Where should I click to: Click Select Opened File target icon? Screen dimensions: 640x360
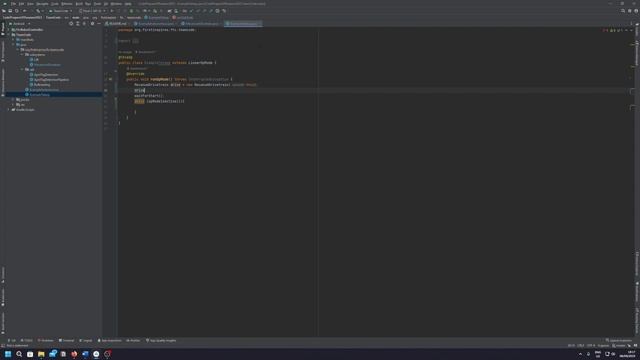(x=71, y=24)
